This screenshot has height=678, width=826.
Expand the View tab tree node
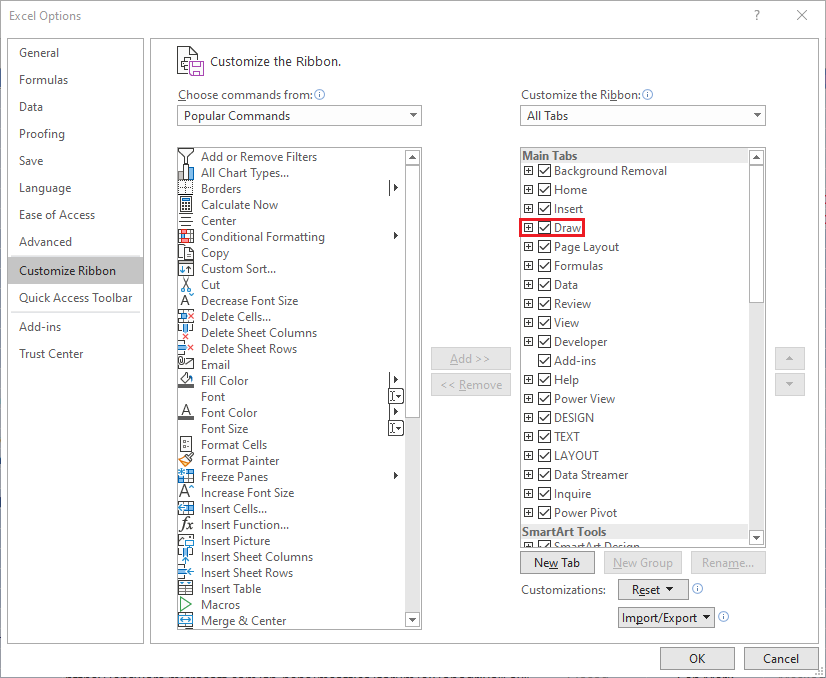528,322
